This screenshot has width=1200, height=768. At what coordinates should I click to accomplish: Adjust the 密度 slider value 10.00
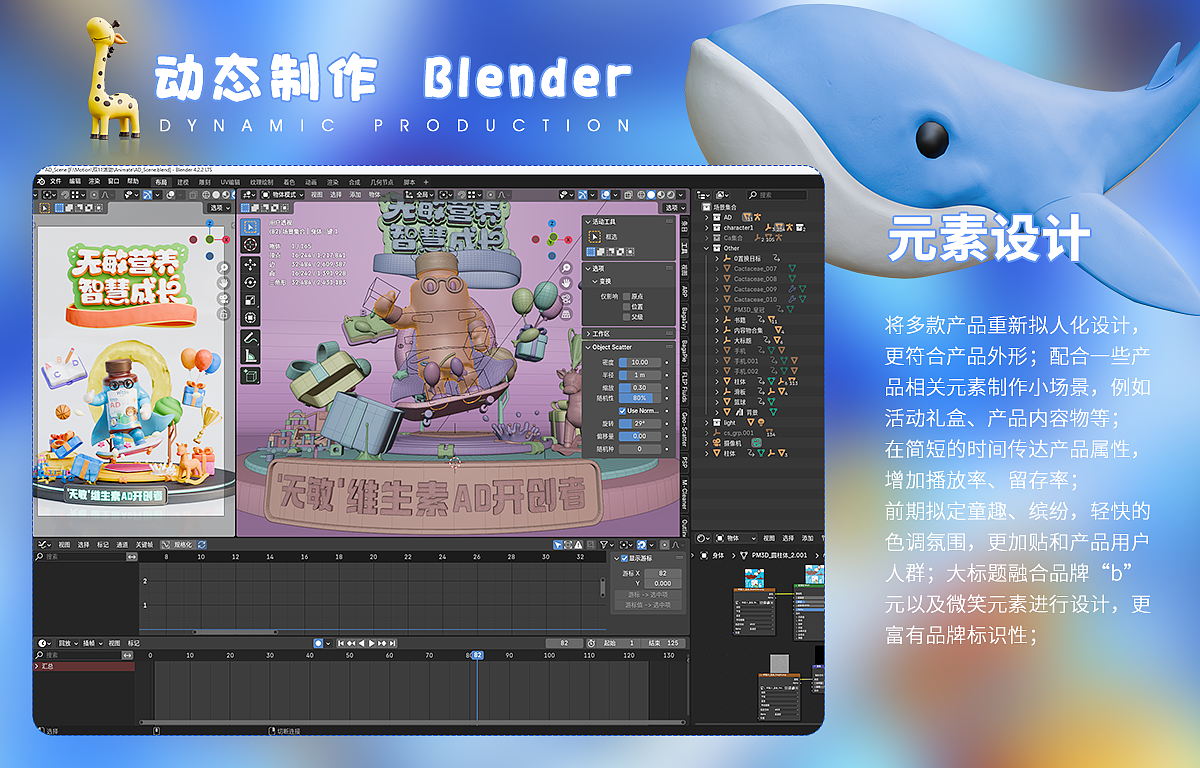pos(640,362)
